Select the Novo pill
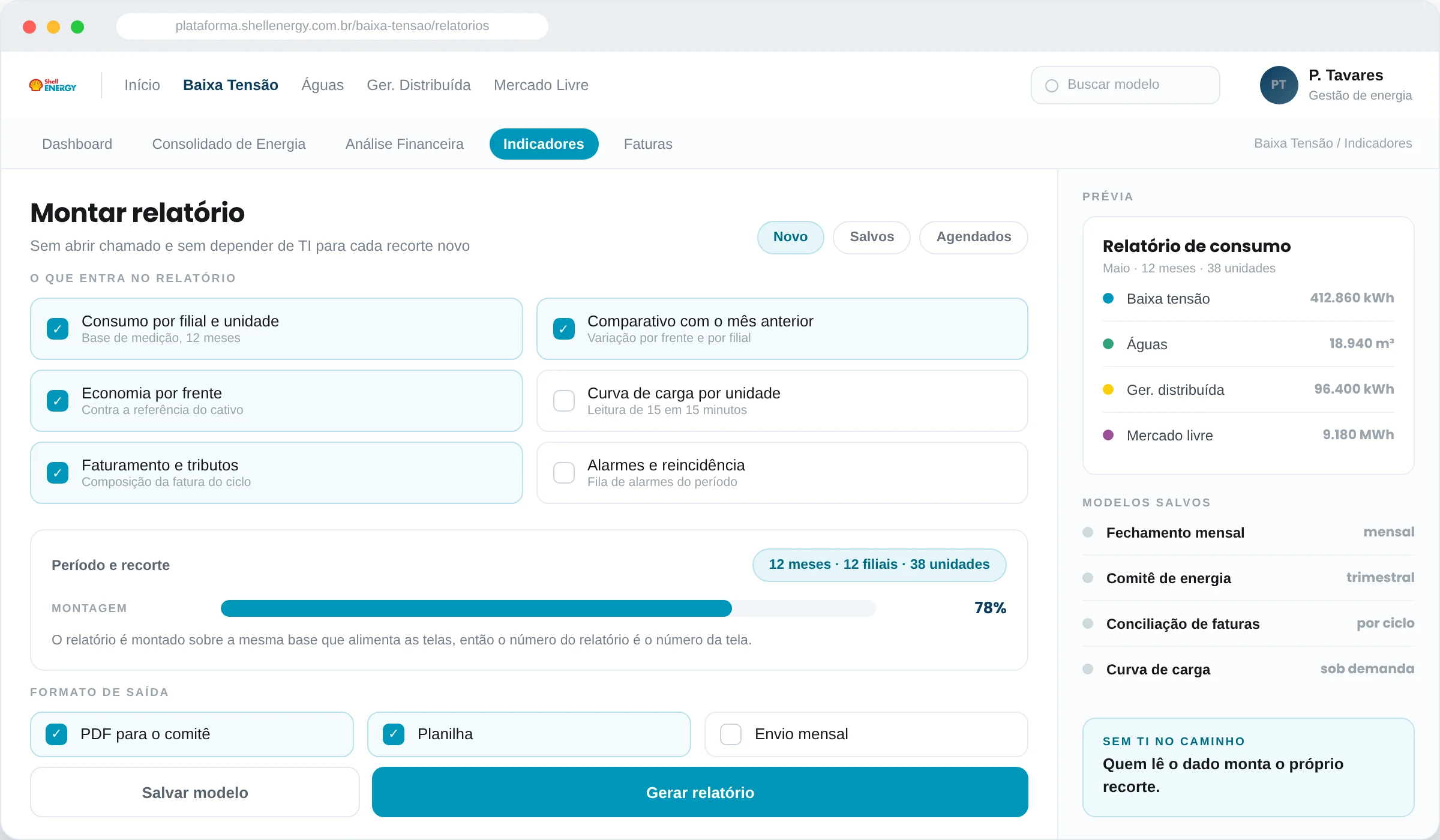 click(790, 237)
